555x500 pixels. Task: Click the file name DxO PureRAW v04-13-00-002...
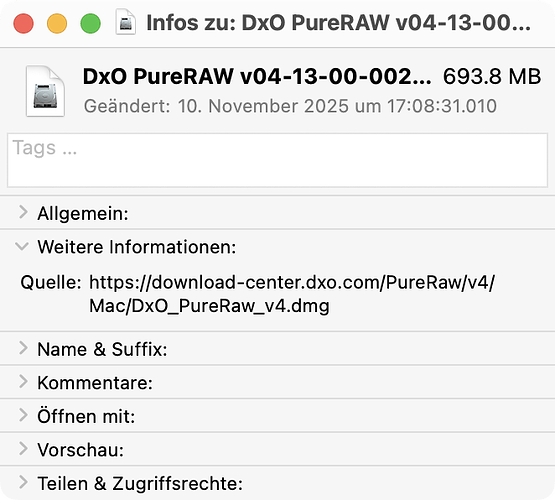coord(257,76)
